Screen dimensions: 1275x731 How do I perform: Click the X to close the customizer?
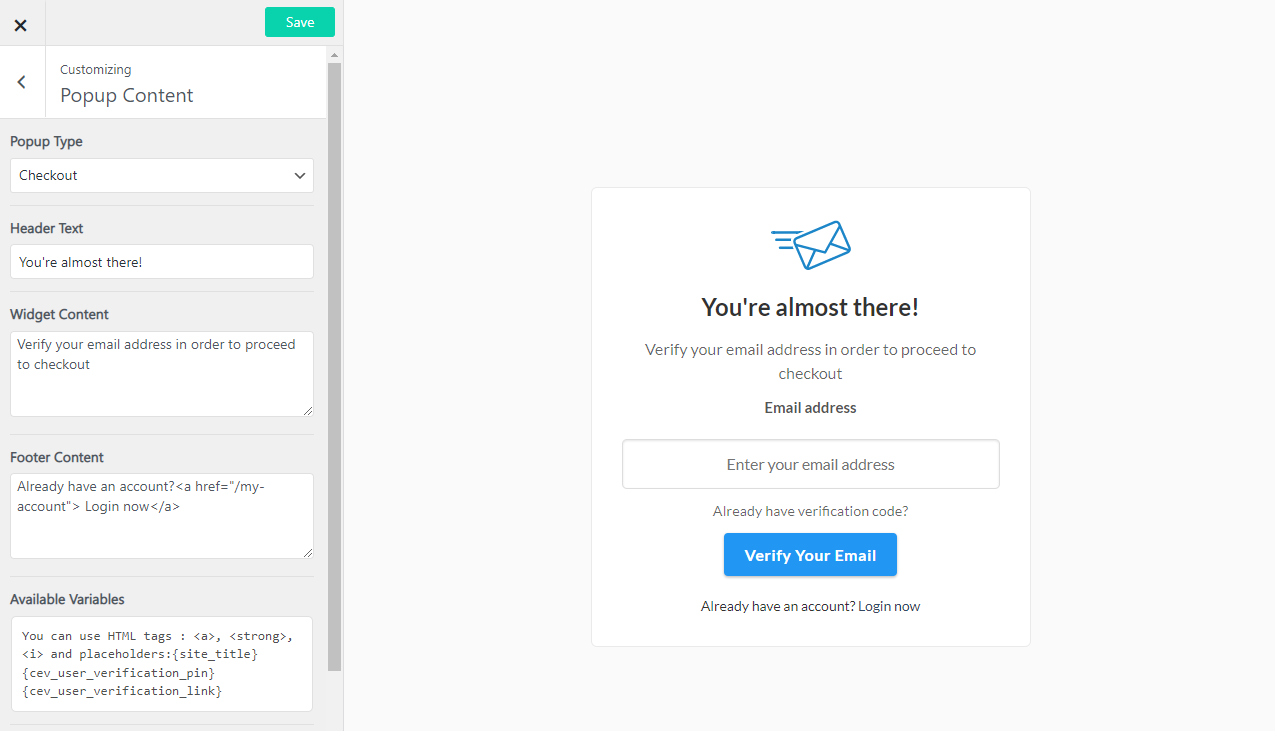tap(21, 24)
